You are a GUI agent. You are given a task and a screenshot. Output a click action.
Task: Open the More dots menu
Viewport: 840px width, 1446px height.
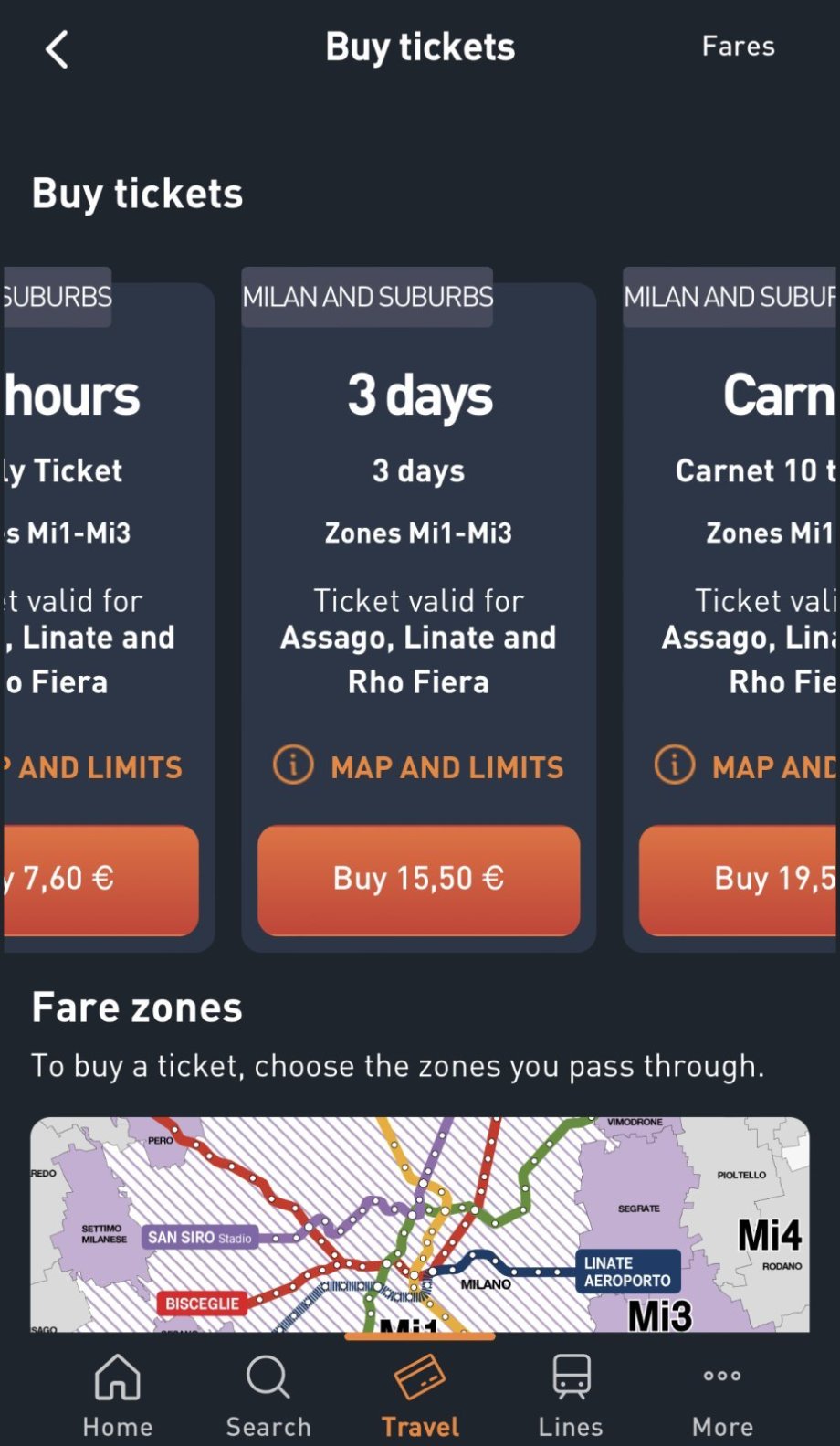722,1377
